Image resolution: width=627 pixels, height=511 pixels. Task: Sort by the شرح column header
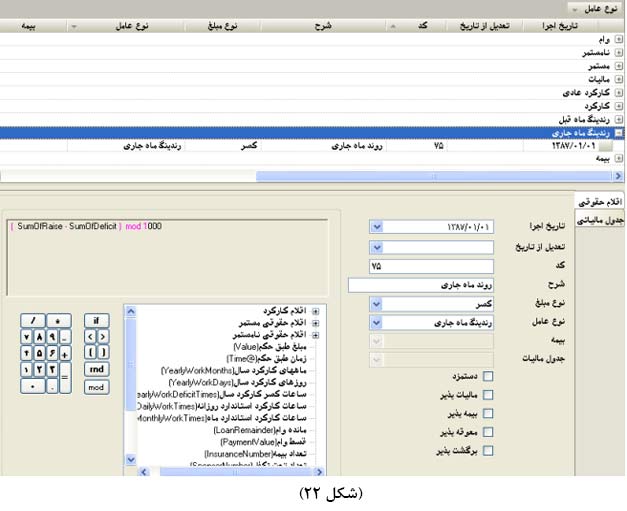(x=323, y=26)
